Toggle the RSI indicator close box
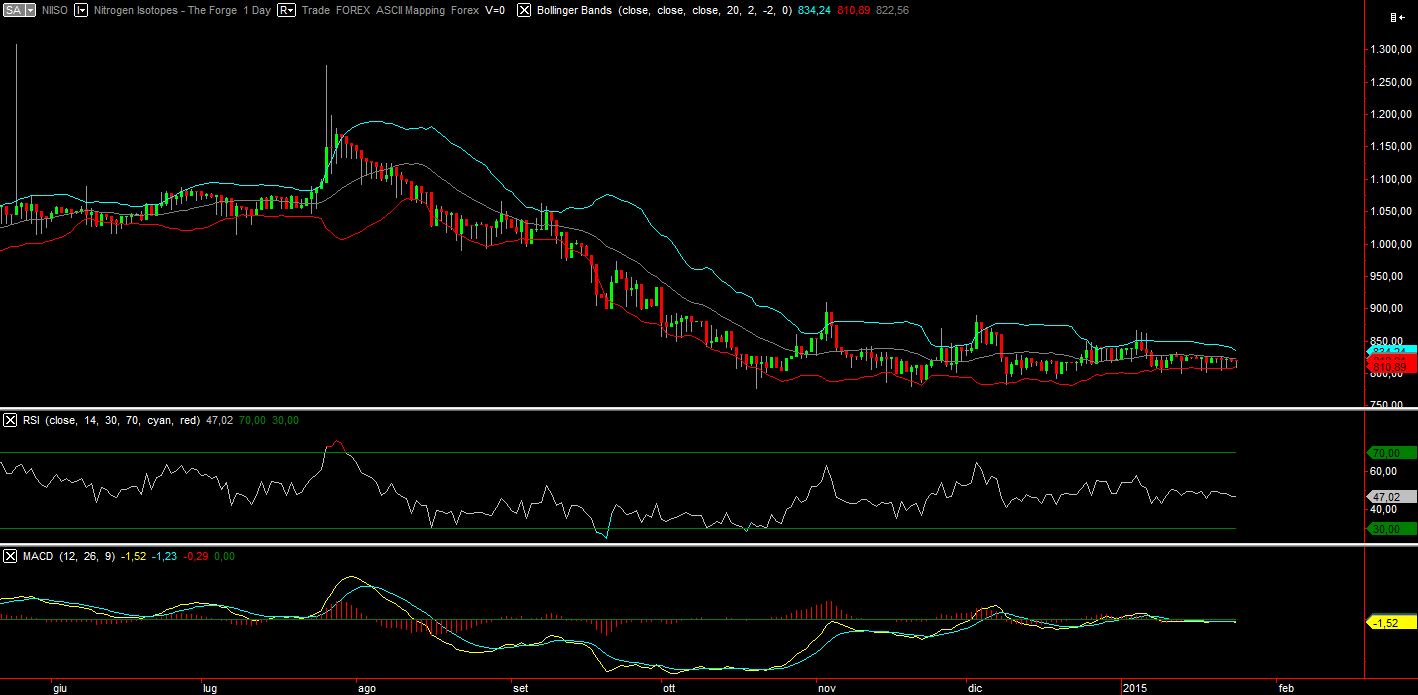The image size is (1418, 695). (x=11, y=420)
